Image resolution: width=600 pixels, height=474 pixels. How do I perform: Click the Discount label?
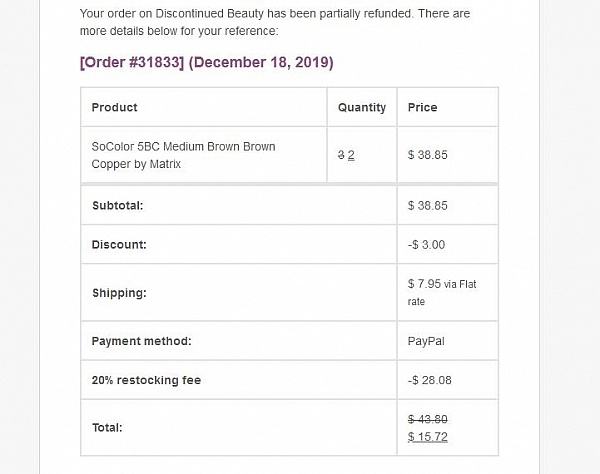[x=119, y=245]
